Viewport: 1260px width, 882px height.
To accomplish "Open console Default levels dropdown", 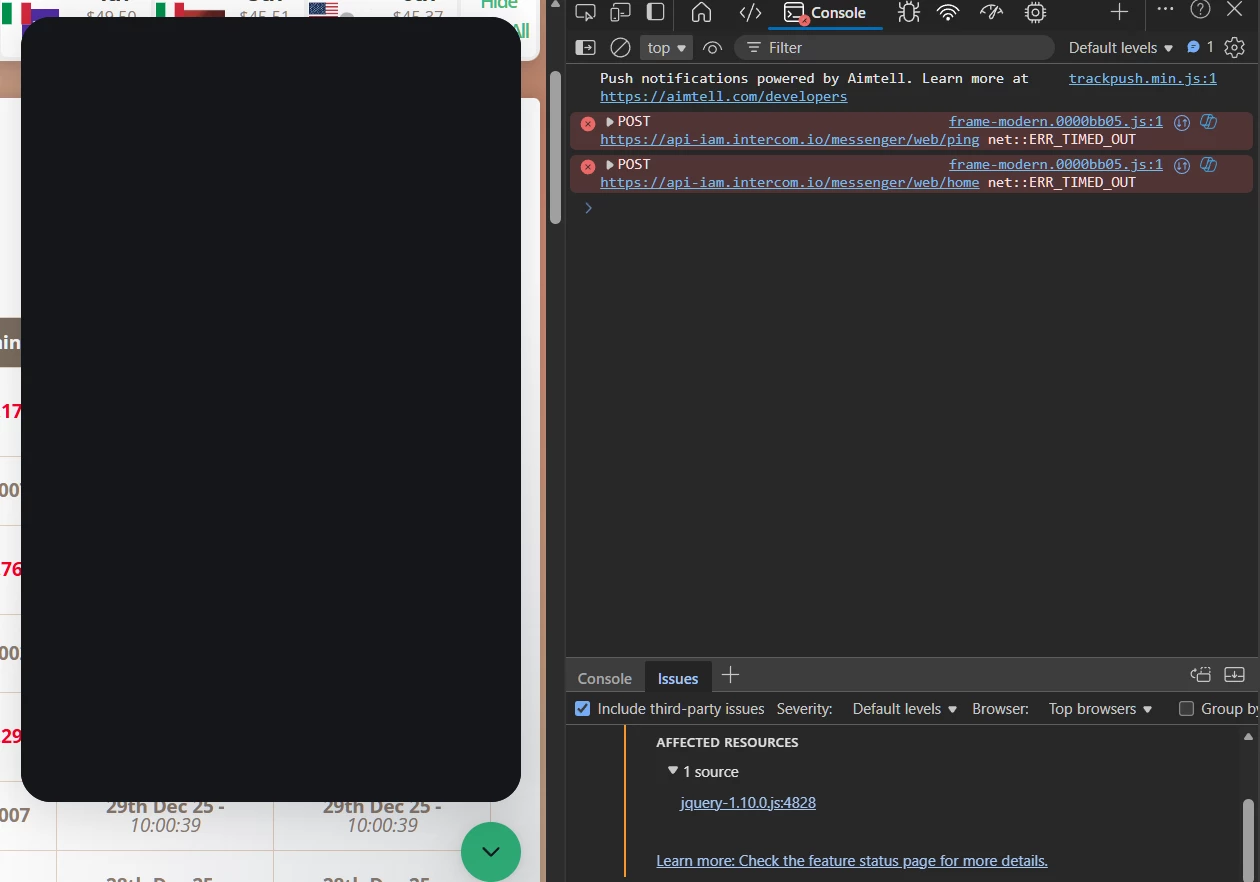I will pyautogui.click(x=1120, y=47).
